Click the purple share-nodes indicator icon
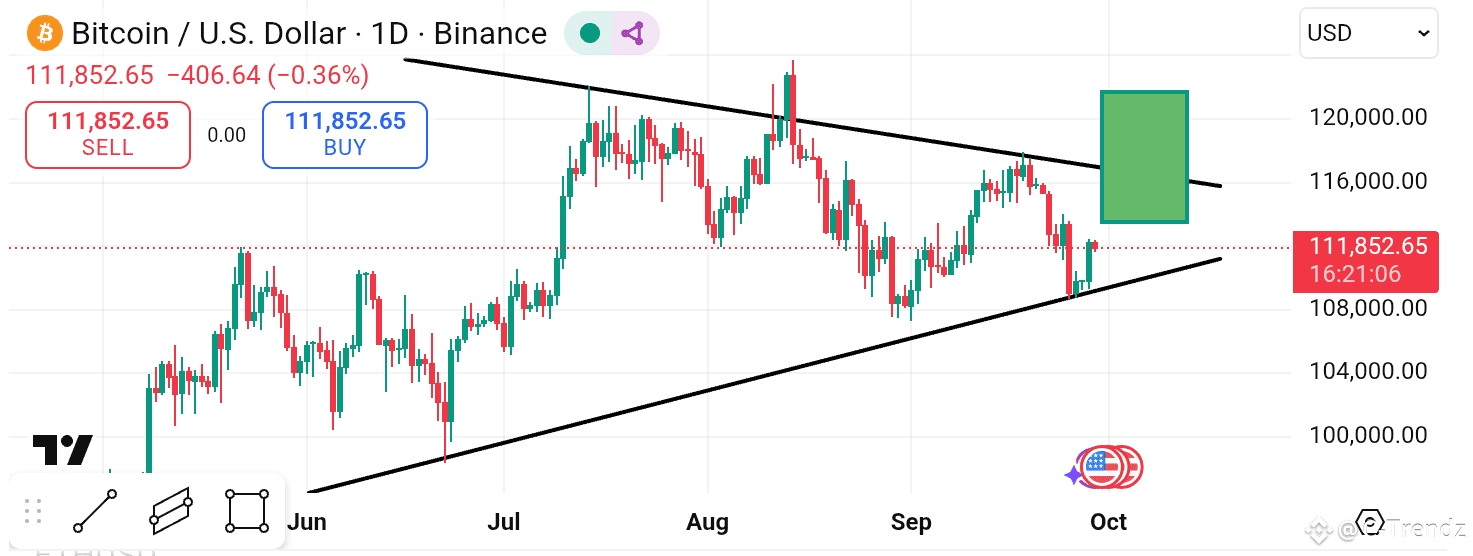 (632, 33)
